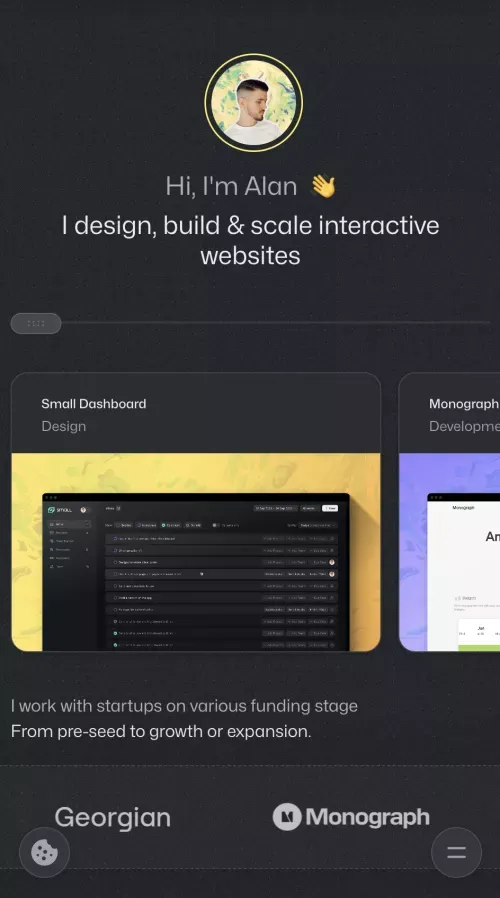Image resolution: width=500 pixels, height=898 pixels.
Task: Click the Monograph client logo
Action: coord(351,817)
